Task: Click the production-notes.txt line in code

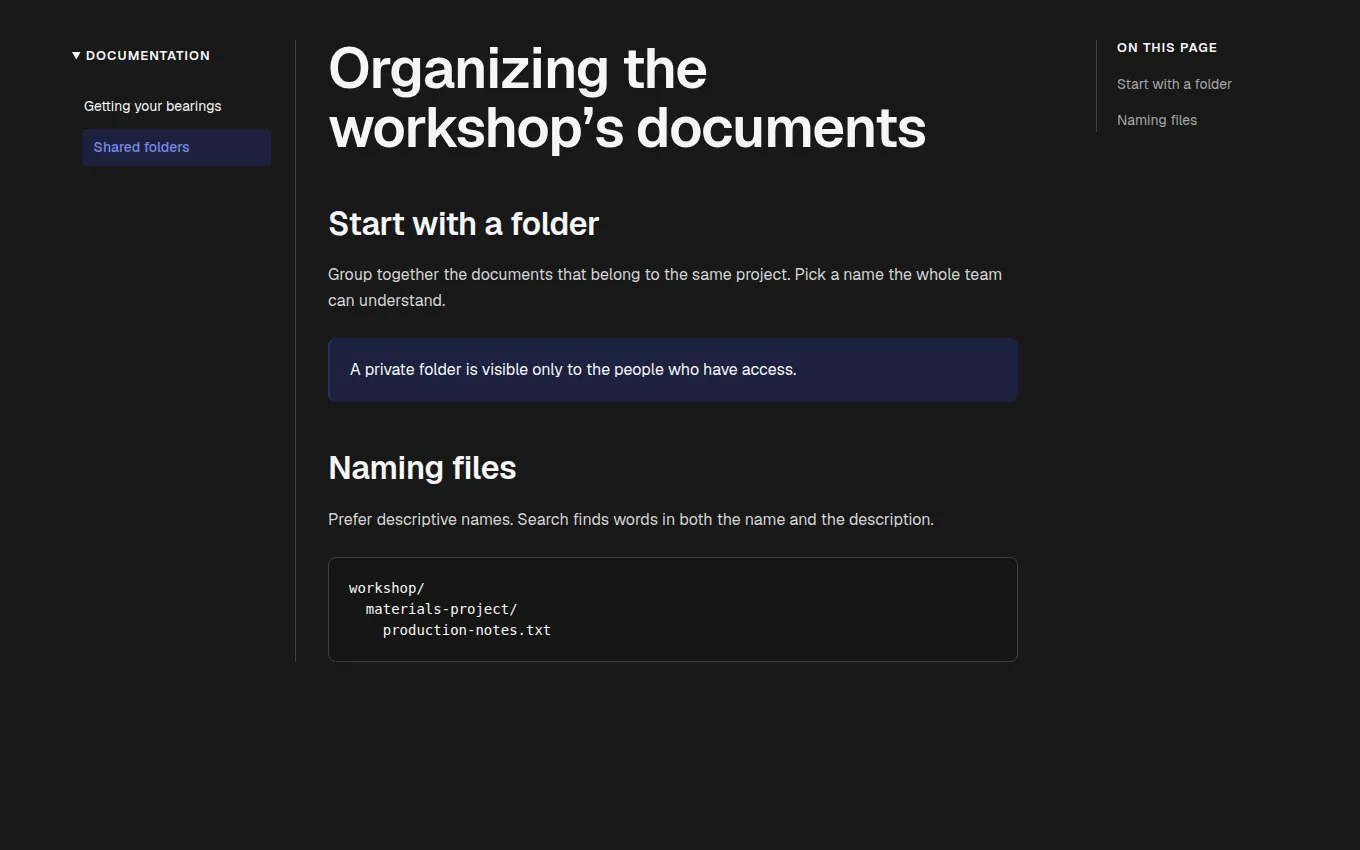Action: pos(467,630)
